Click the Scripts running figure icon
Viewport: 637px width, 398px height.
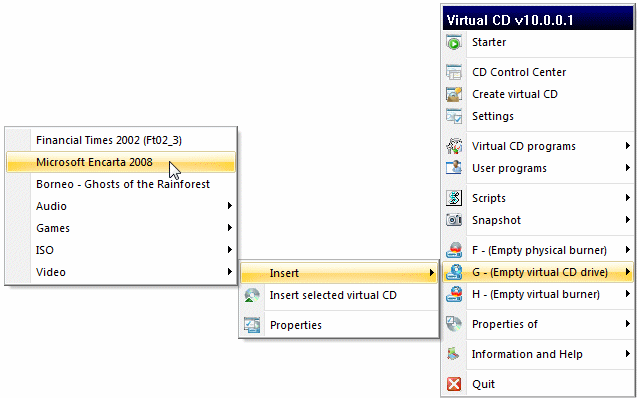[454, 198]
